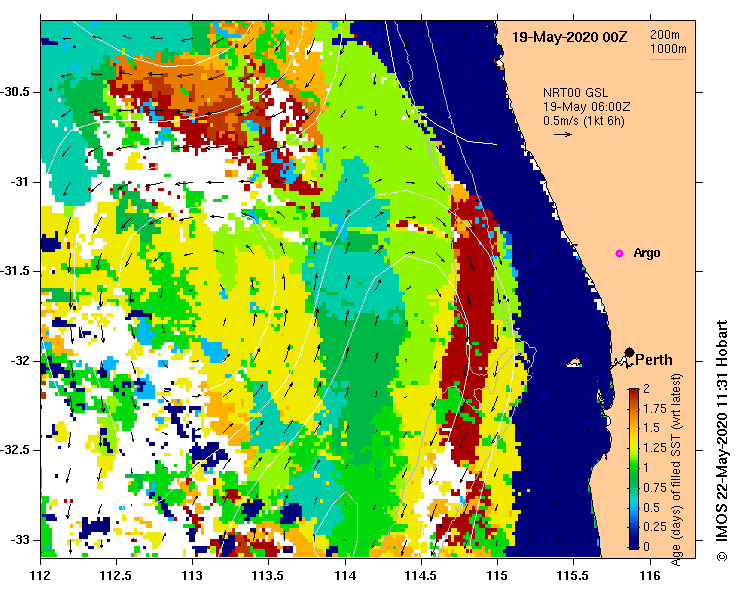Click the latitude axis label '-33'
The image size is (739, 592).
pos(21,540)
